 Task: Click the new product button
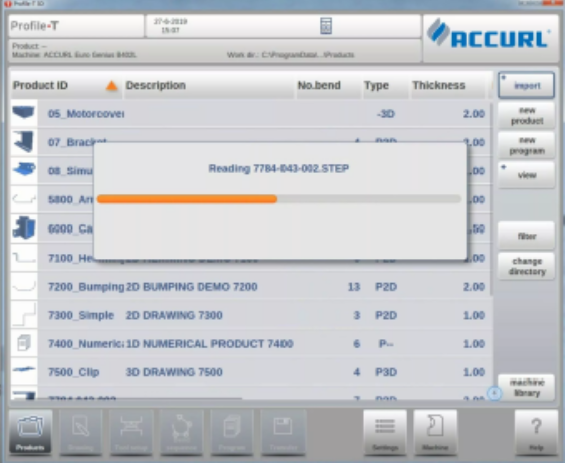pos(526,115)
